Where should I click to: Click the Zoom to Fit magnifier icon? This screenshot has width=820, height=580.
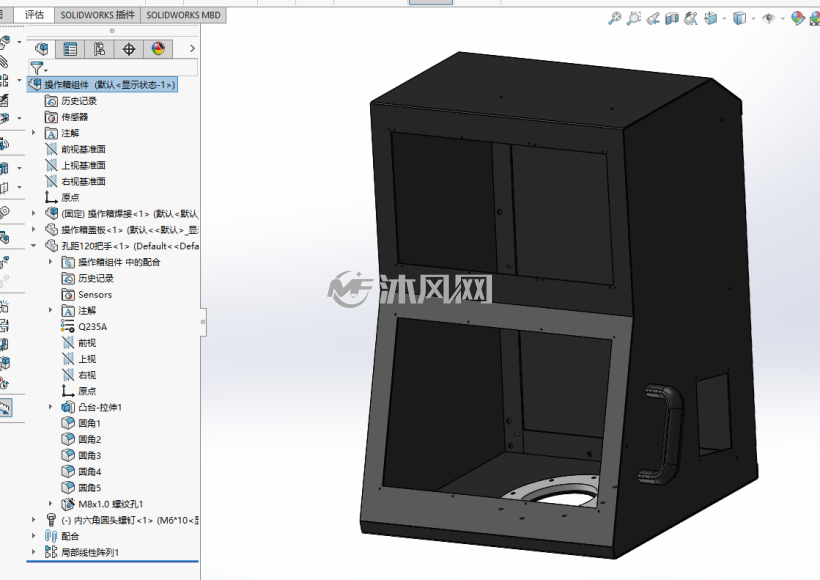[614, 19]
